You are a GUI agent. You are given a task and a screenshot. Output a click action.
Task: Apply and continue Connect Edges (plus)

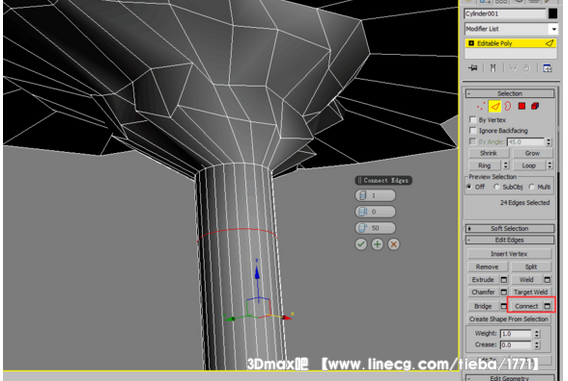[x=377, y=244]
